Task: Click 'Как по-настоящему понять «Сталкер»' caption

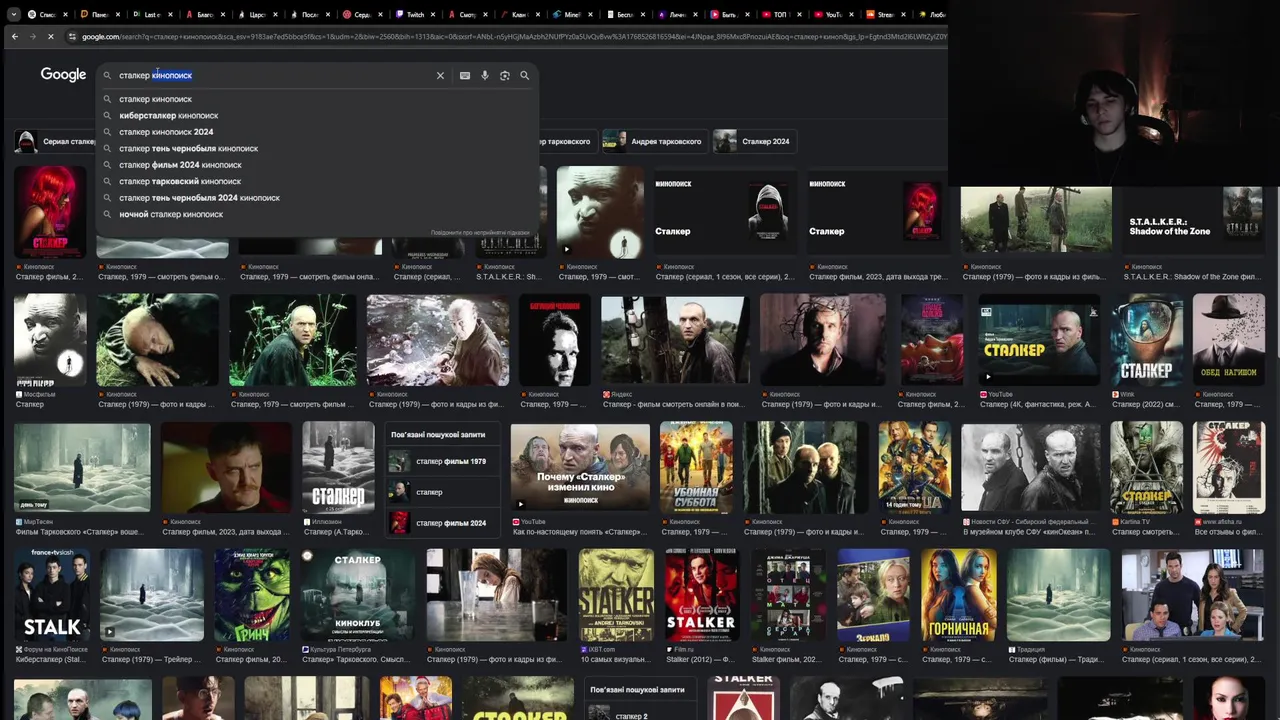Action: pyautogui.click(x=582, y=532)
